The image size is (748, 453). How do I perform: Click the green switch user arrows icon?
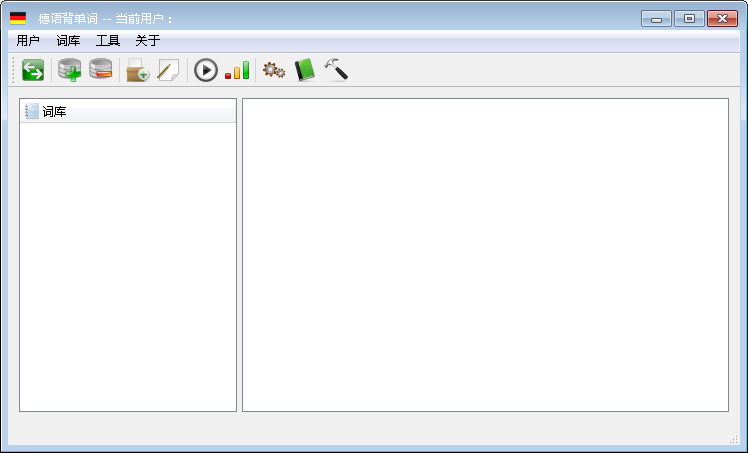click(x=33, y=70)
